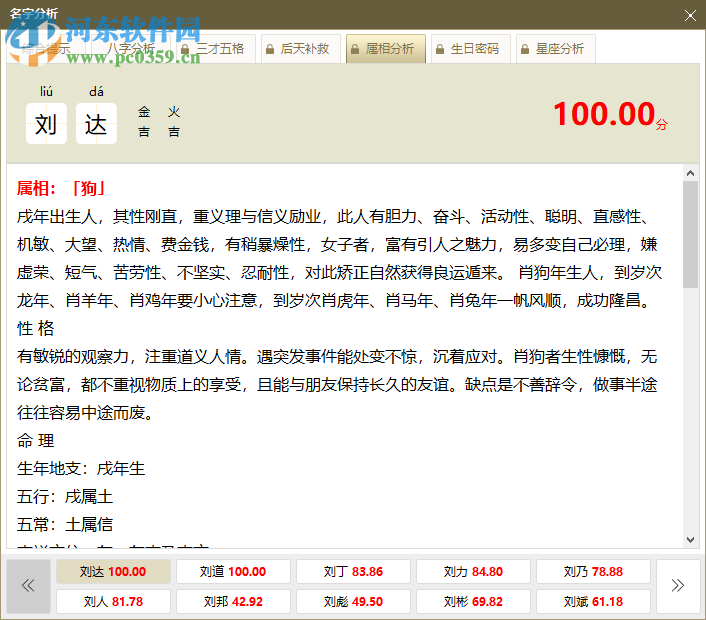Image resolution: width=706 pixels, height=620 pixels.
Task: Click the lock icon on 星座分析 tab
Action: tap(525, 49)
